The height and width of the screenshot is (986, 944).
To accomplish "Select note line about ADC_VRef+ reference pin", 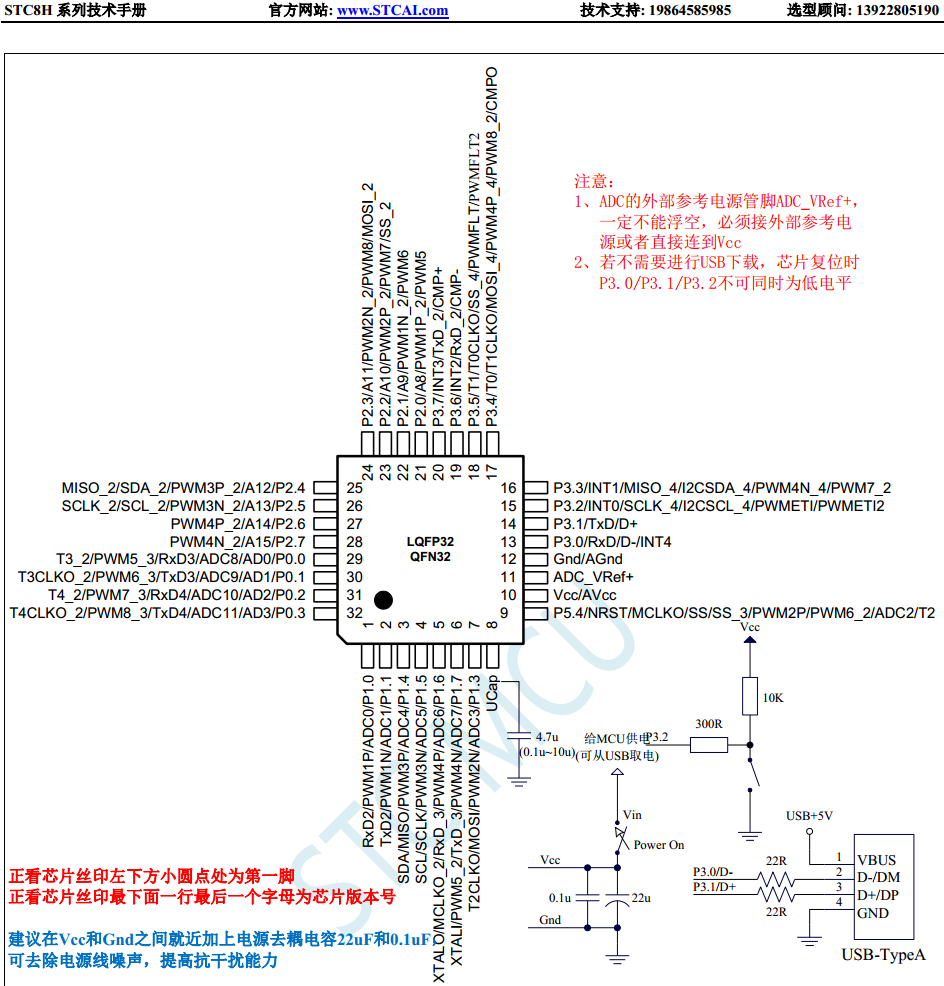I will (x=716, y=201).
